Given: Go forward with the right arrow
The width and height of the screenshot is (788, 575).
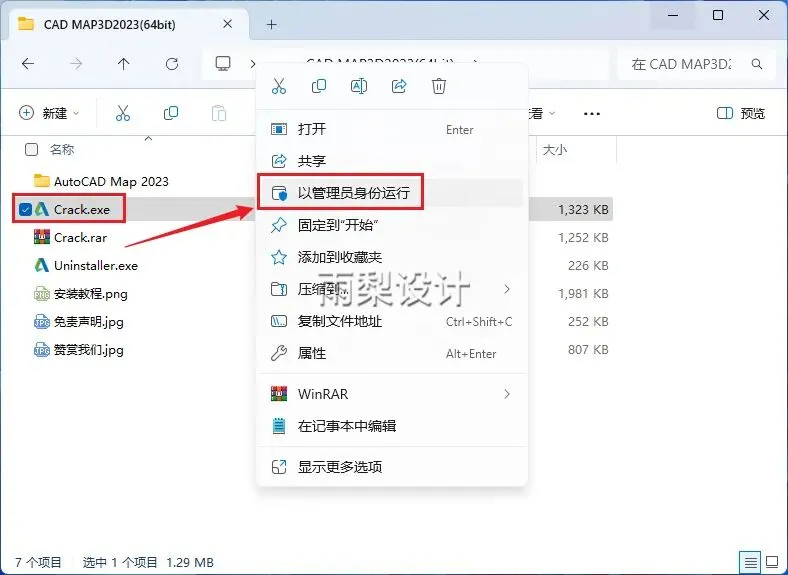Looking at the screenshot, I should (x=76, y=64).
